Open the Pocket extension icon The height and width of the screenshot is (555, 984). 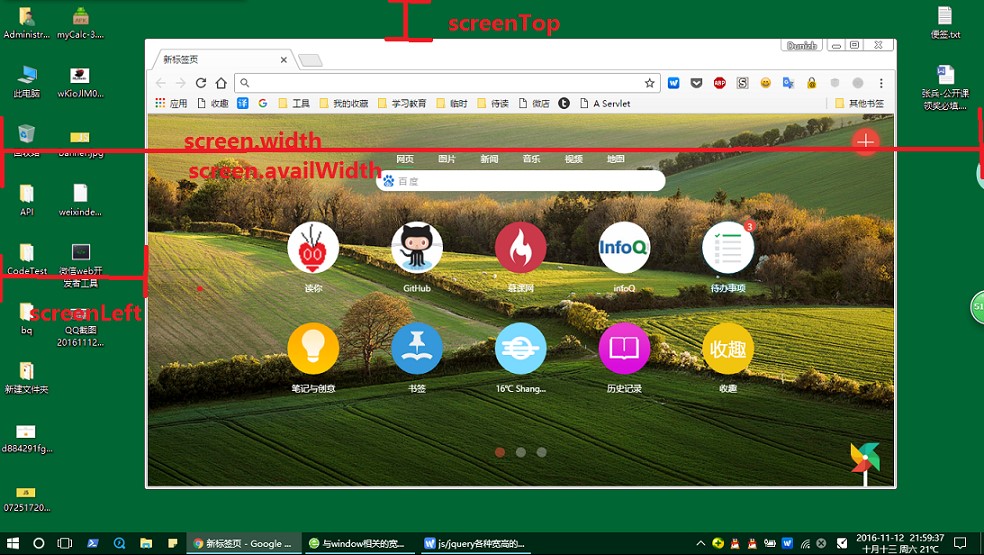pos(697,83)
